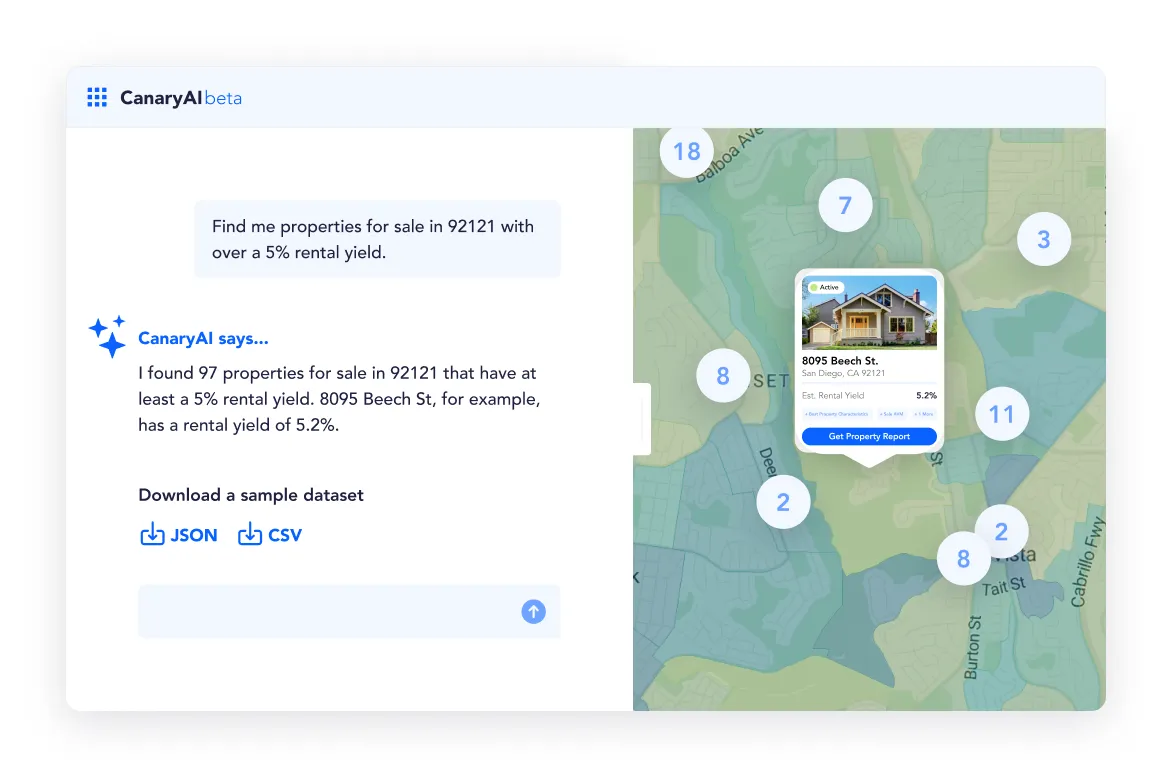This screenshot has height=774, width=1172.
Task: Click the CSV download icon
Action: pos(250,534)
